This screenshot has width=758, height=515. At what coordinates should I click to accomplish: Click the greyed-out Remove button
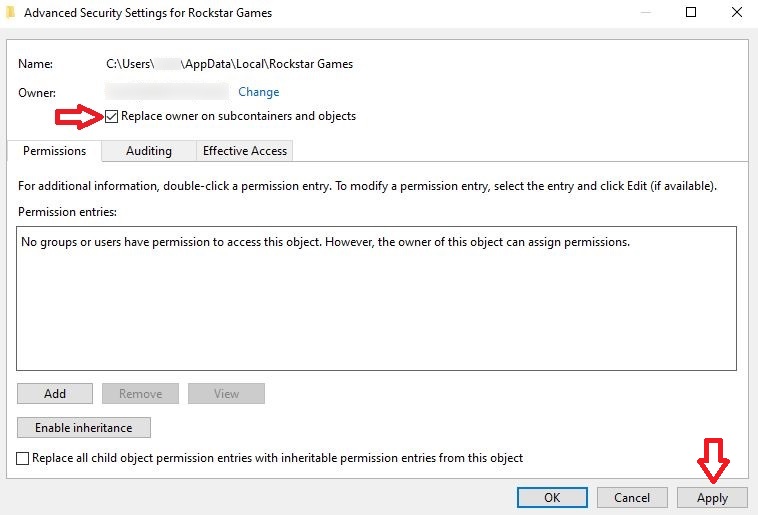pyautogui.click(x=141, y=394)
